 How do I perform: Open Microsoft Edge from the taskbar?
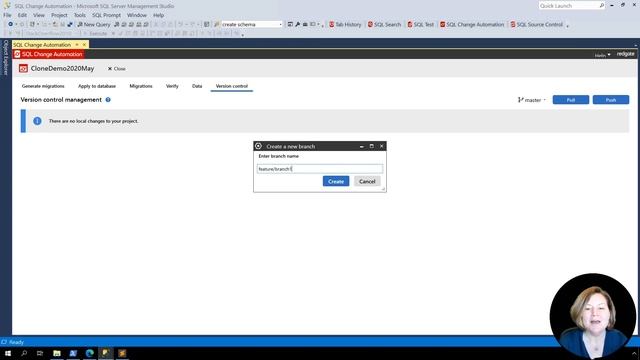pyautogui.click(x=89, y=353)
